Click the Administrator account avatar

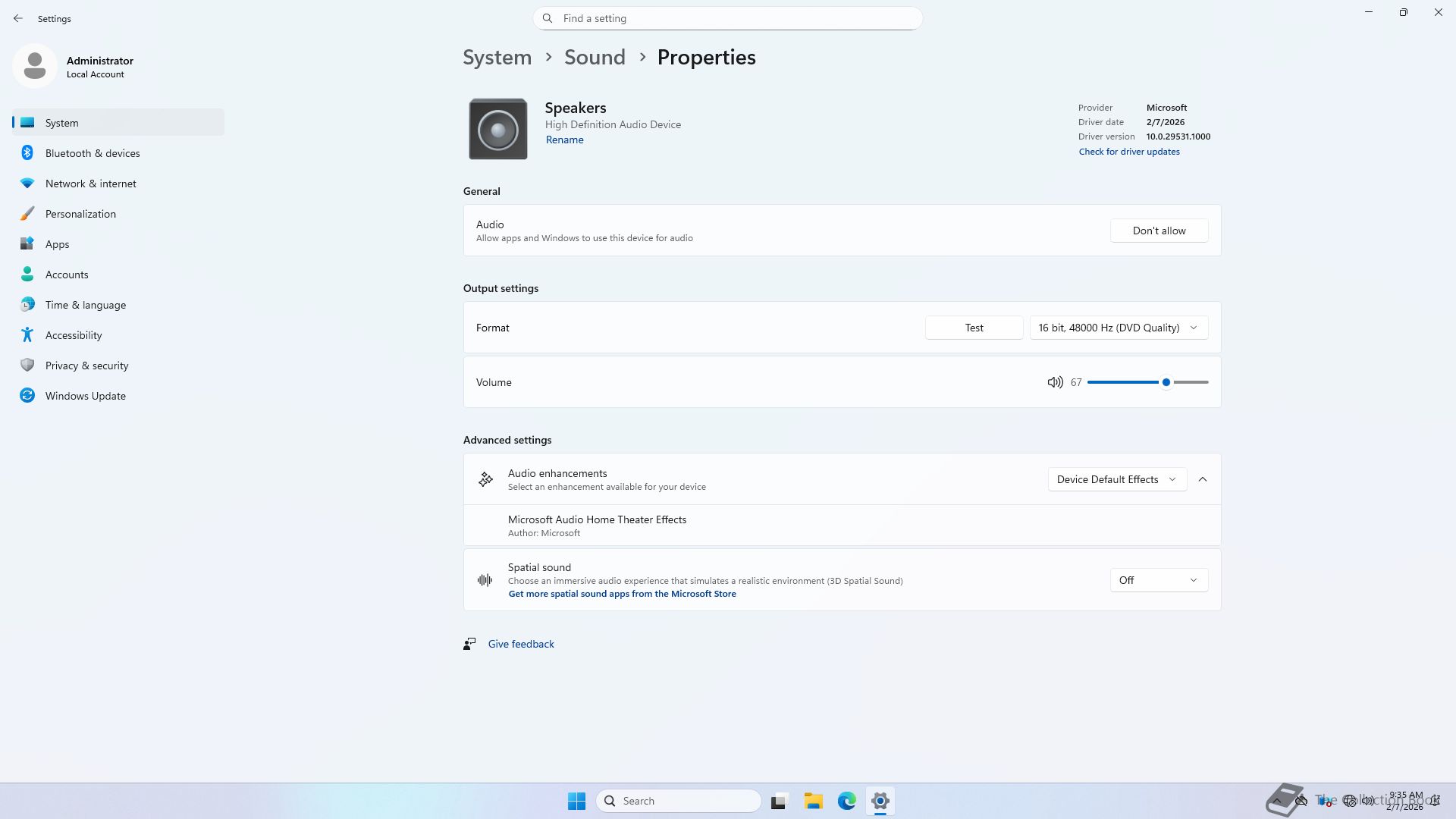[x=35, y=67]
